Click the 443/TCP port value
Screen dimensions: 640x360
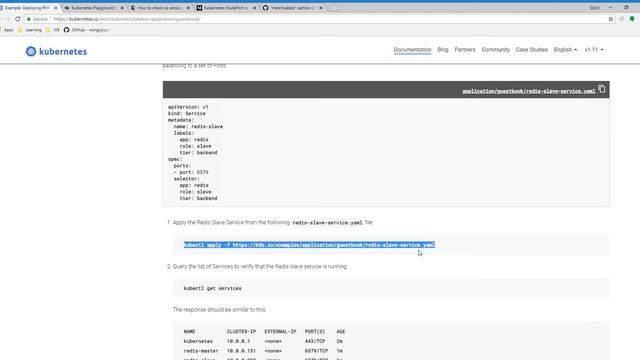(315, 341)
